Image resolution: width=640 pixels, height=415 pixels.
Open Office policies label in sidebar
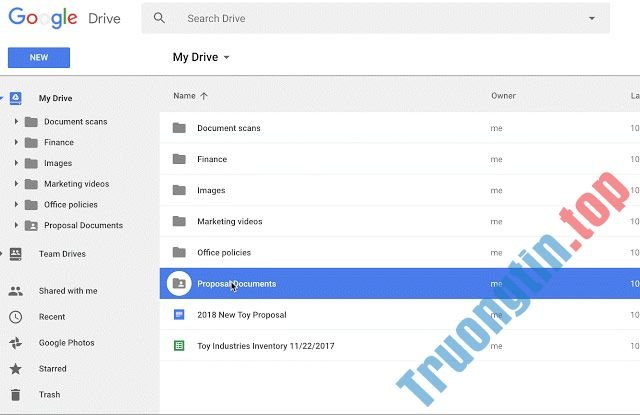(71, 205)
